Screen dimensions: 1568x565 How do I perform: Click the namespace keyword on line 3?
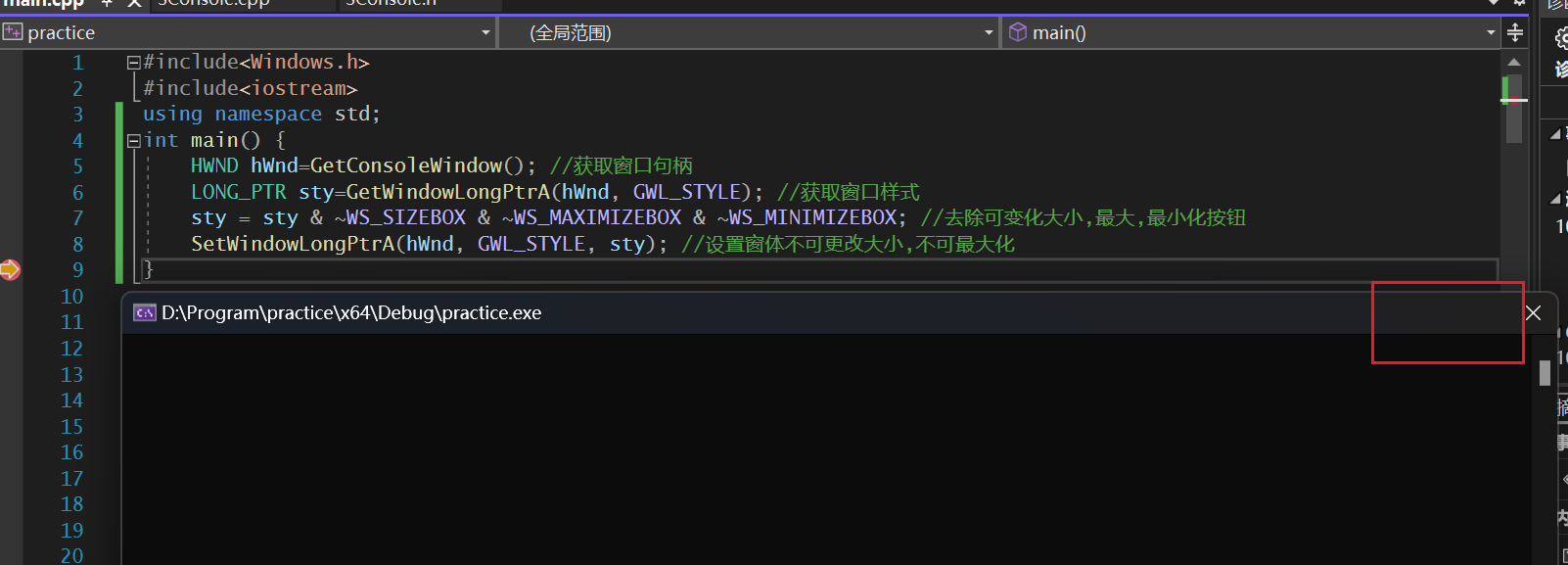pyautogui.click(x=268, y=114)
